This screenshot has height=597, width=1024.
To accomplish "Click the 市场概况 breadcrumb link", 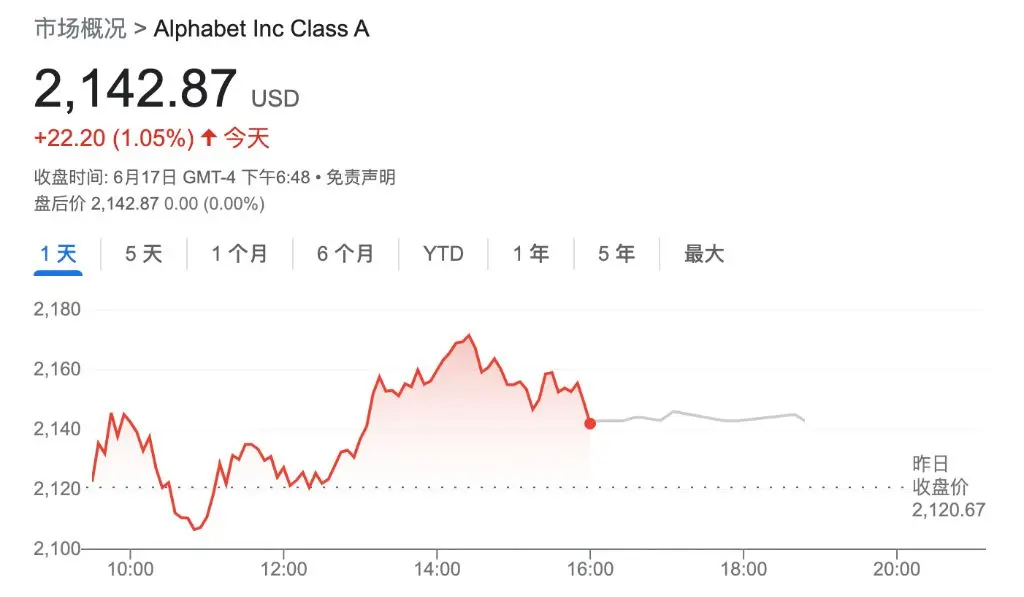I will [x=80, y=28].
